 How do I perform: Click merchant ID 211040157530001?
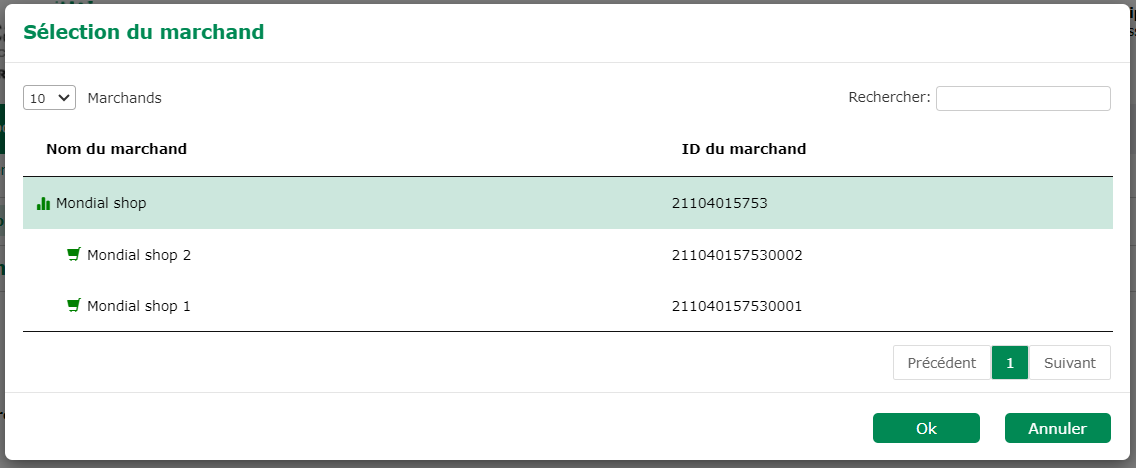(x=737, y=306)
